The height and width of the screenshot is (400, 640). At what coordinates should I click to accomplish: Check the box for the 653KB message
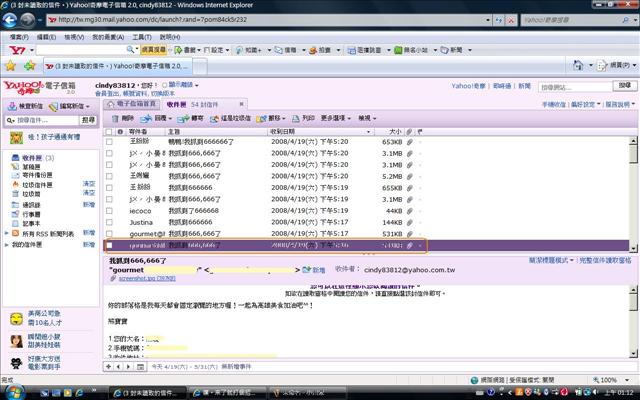(x=109, y=142)
